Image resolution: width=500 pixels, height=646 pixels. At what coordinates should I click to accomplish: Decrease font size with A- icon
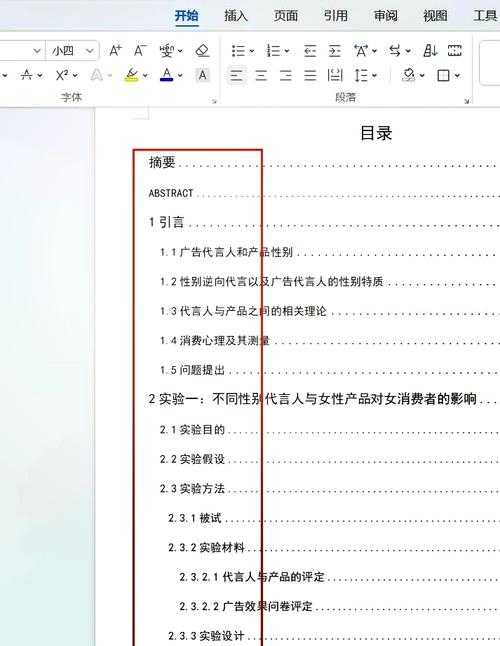pyautogui.click(x=140, y=51)
